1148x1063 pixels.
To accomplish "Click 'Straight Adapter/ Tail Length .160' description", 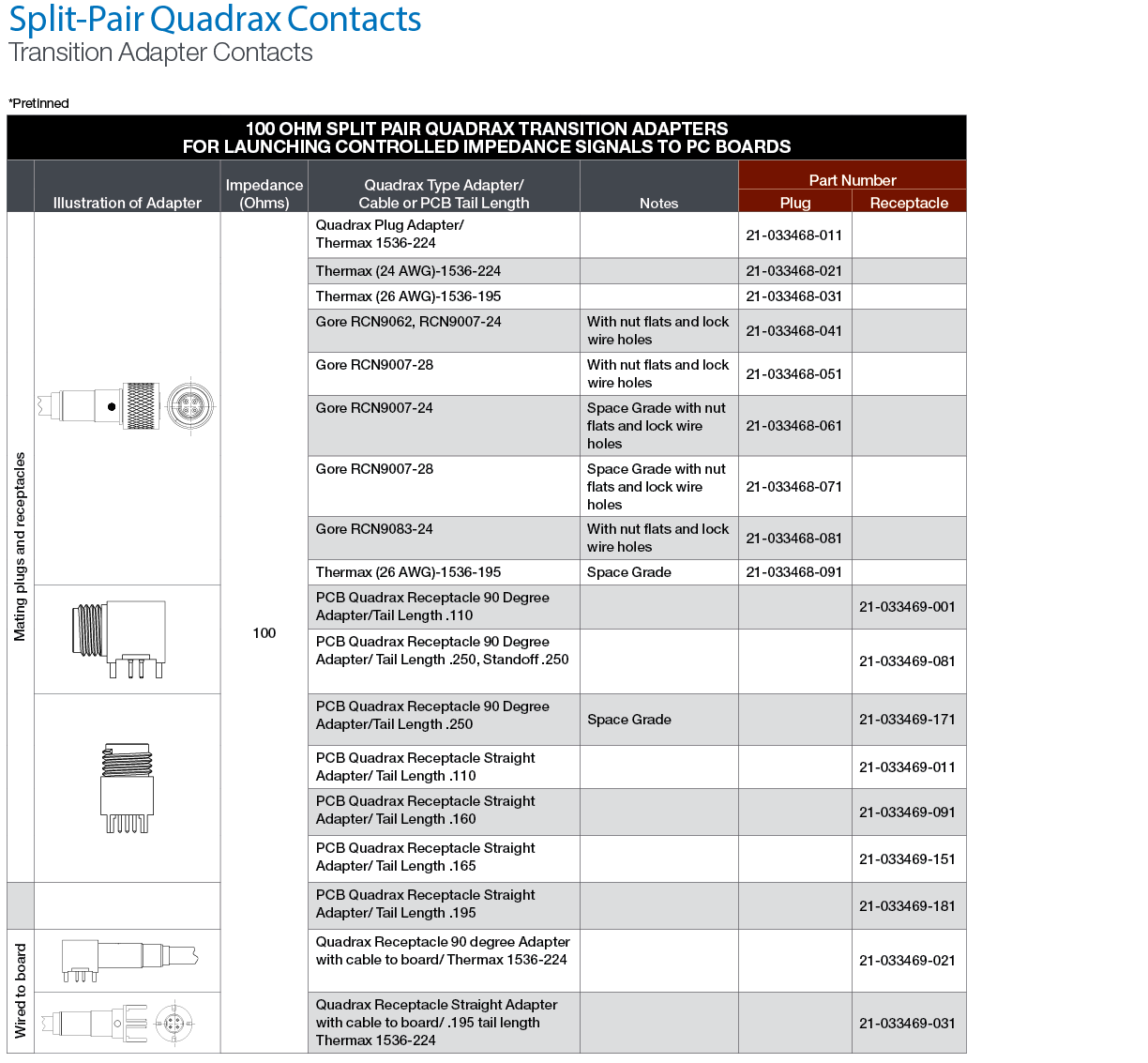I will pos(425,810).
